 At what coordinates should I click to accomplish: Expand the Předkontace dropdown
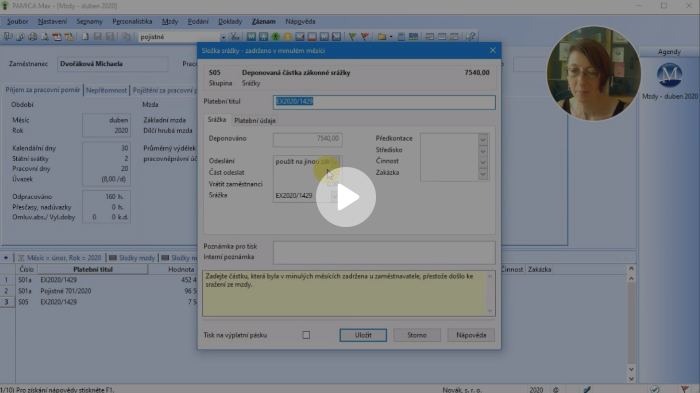point(483,139)
